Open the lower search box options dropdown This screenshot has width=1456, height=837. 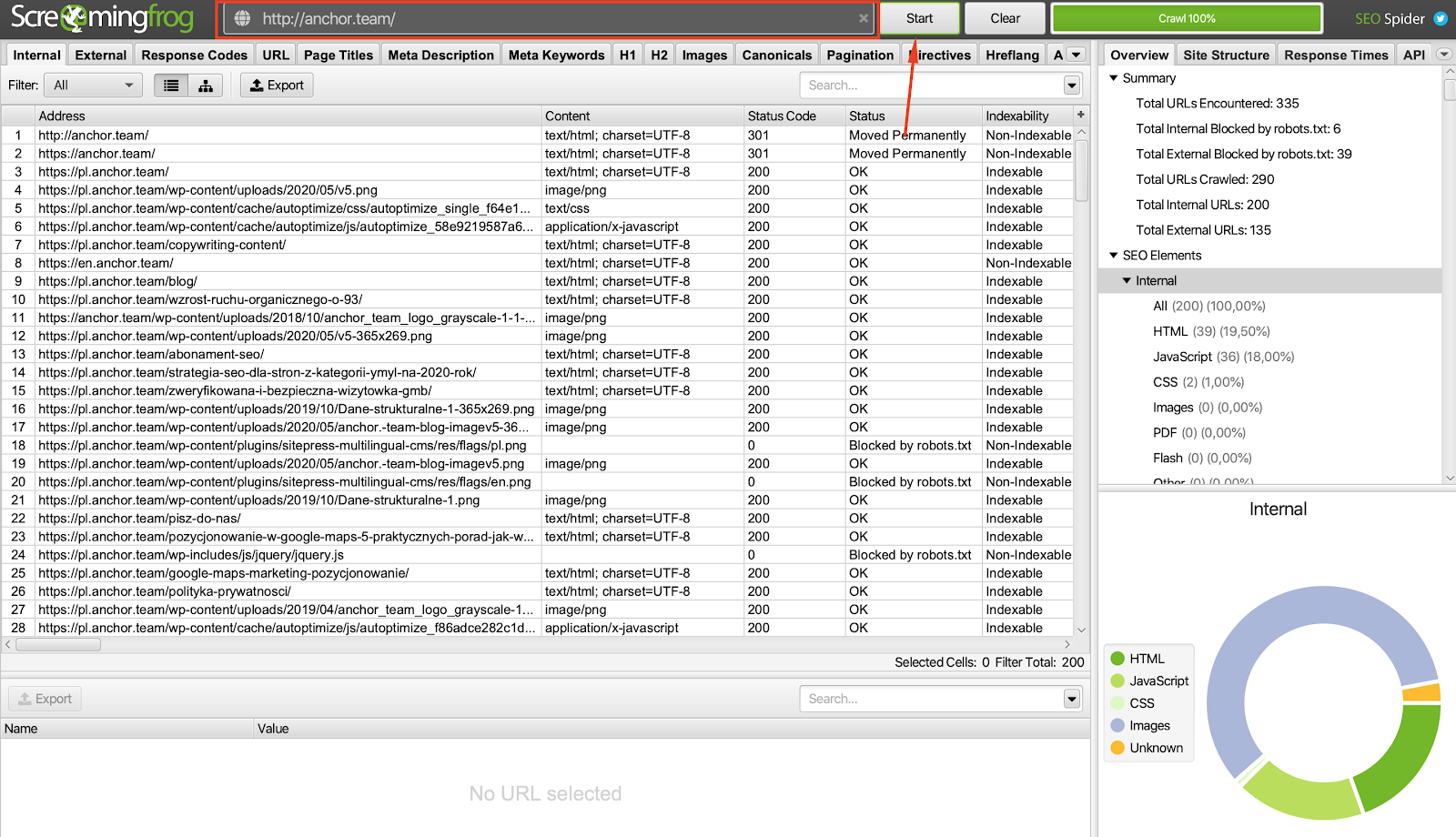[x=1072, y=699]
